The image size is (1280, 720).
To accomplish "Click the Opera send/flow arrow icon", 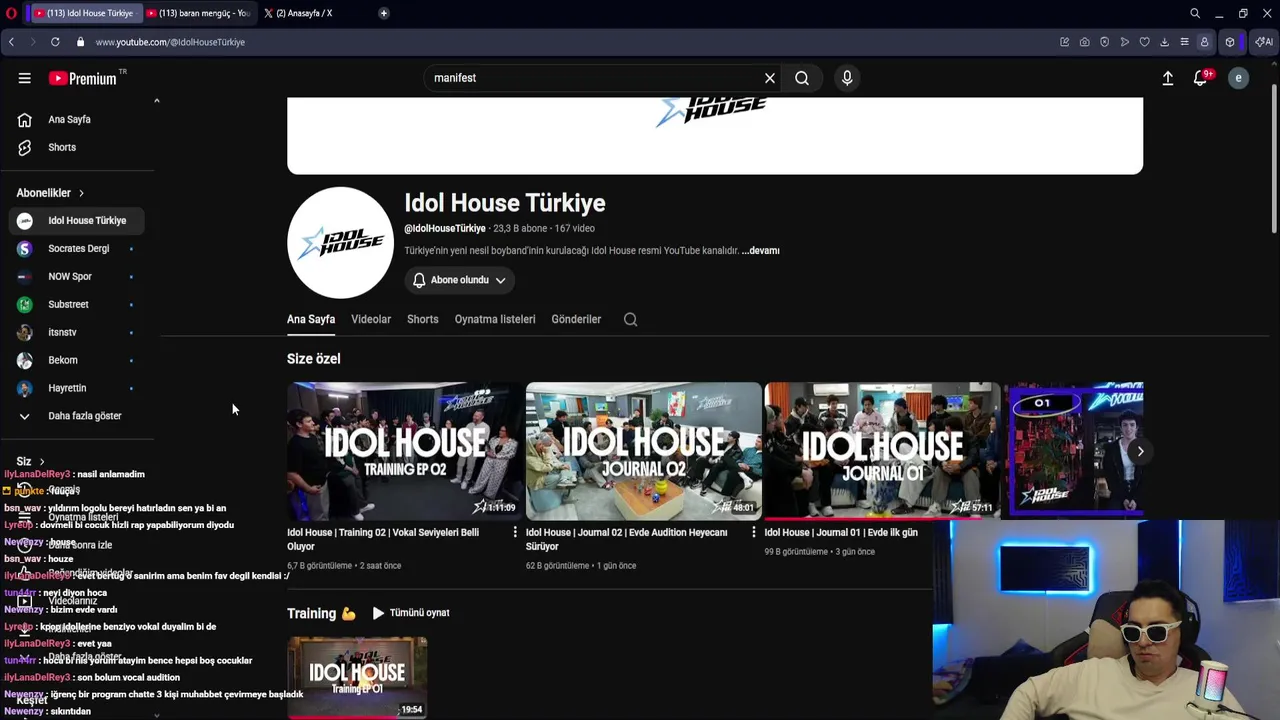I will 1124,42.
